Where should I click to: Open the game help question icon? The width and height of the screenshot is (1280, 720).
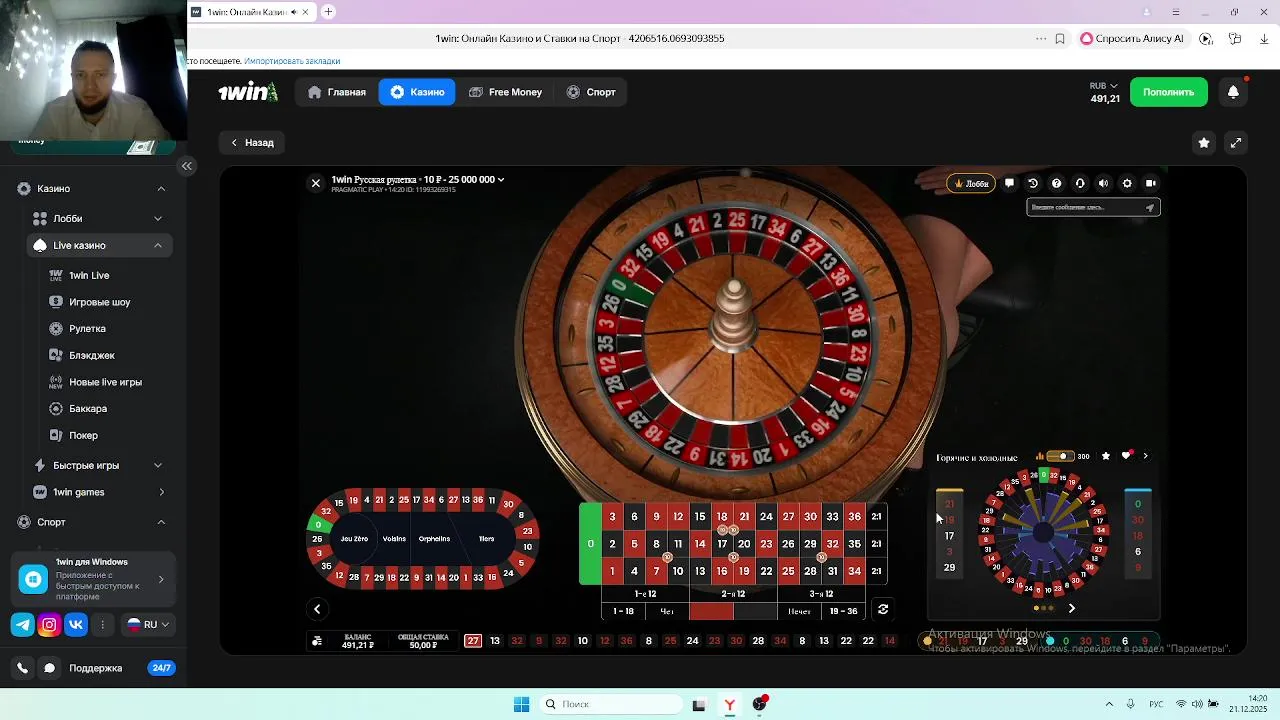(x=1056, y=183)
